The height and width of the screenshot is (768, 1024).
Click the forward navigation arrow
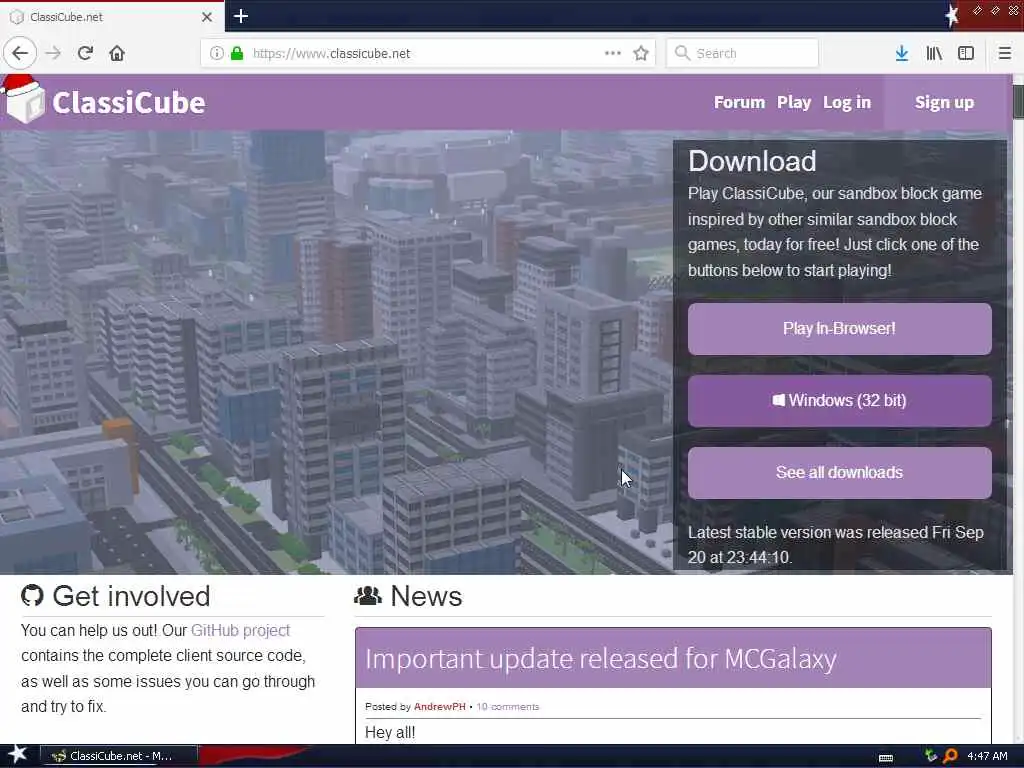tap(54, 53)
